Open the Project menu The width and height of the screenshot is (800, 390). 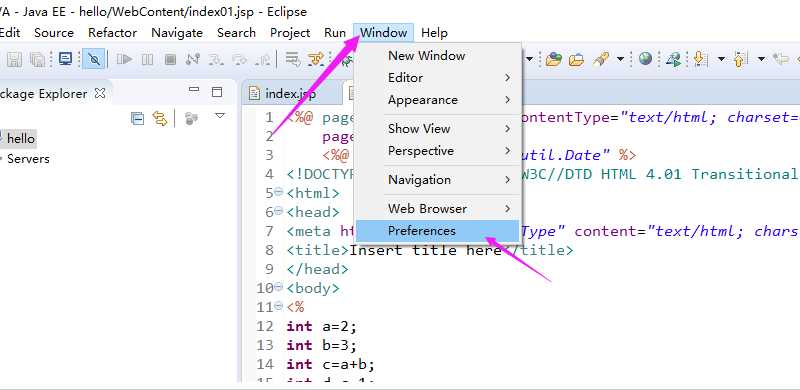pos(290,33)
